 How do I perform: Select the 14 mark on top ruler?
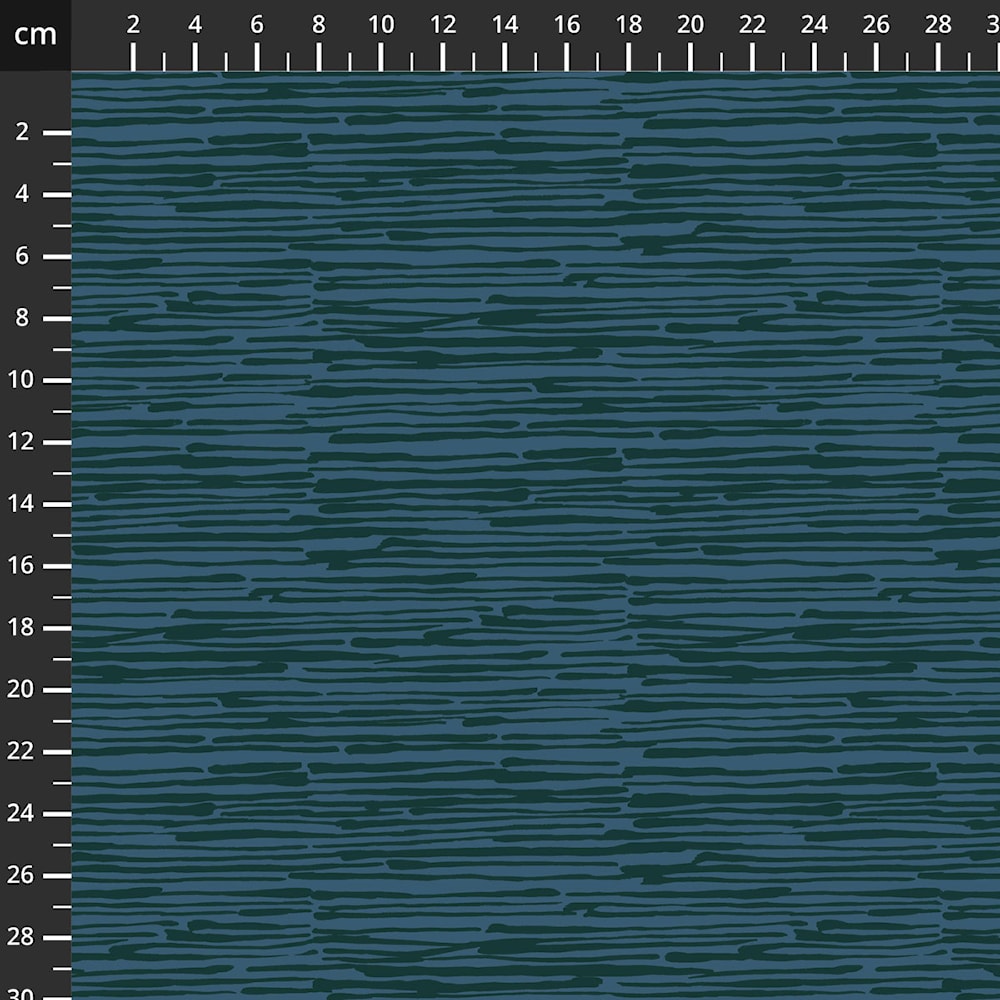(505, 26)
